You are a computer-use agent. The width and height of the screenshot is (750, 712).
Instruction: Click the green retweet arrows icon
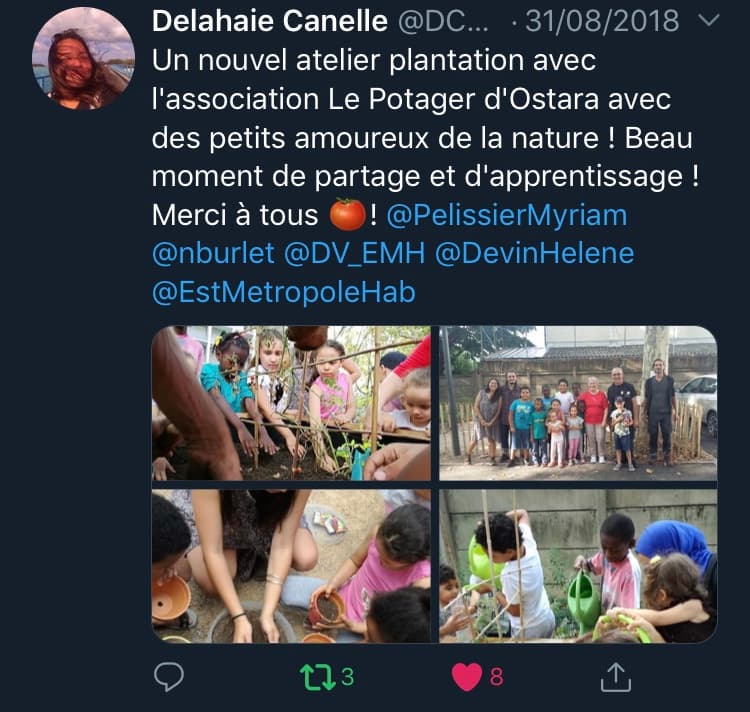click(318, 677)
